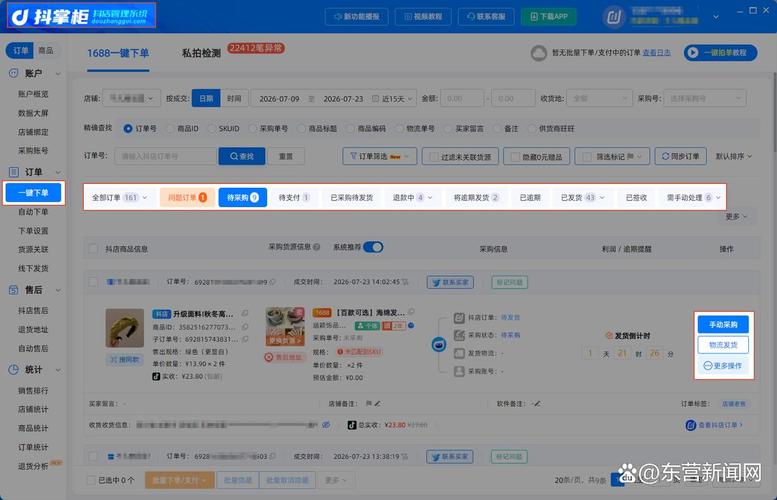Open the 查看日志 link
This screenshot has height=500, width=777.
click(x=656, y=53)
